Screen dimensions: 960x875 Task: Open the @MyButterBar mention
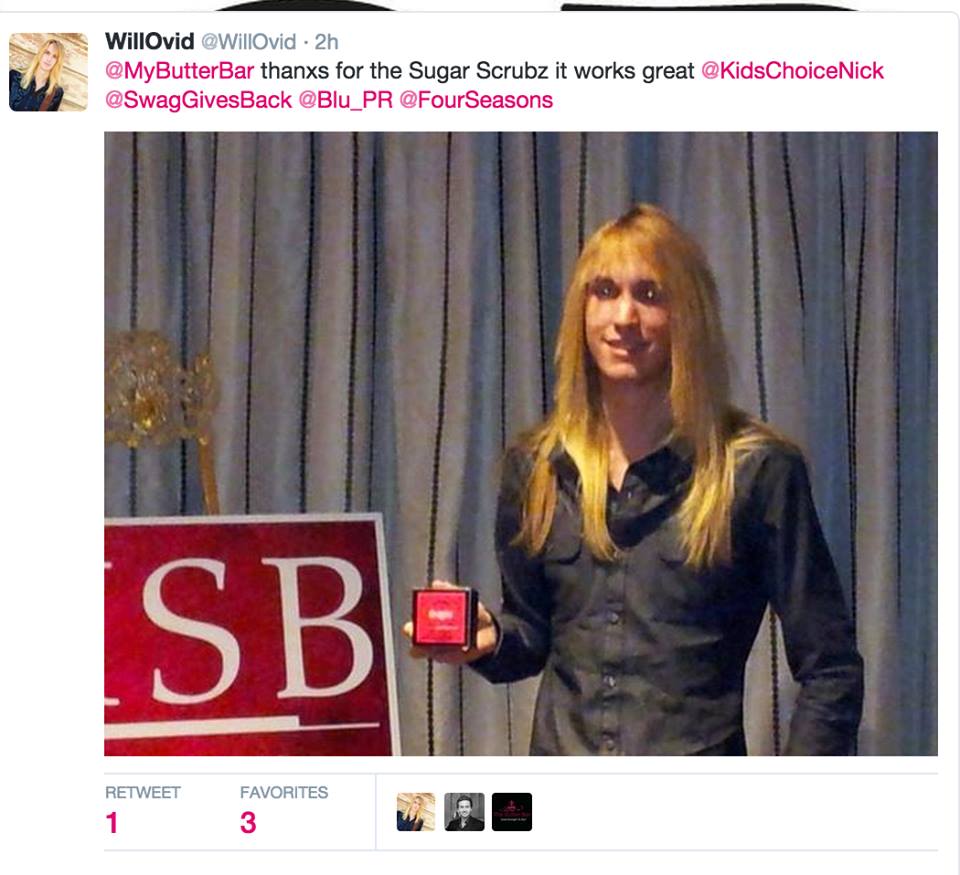pyautogui.click(x=179, y=71)
